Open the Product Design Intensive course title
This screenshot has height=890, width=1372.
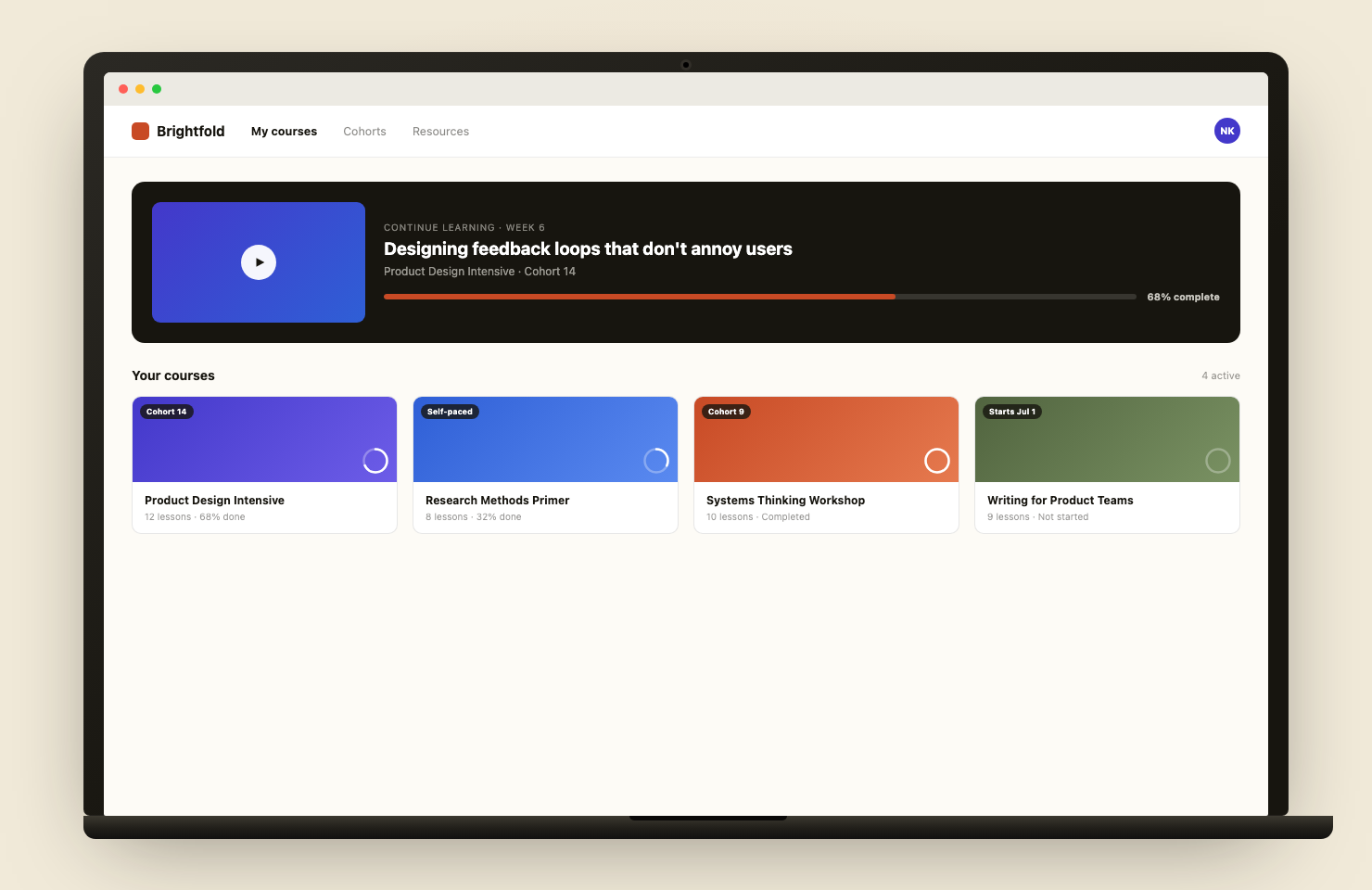214,501
